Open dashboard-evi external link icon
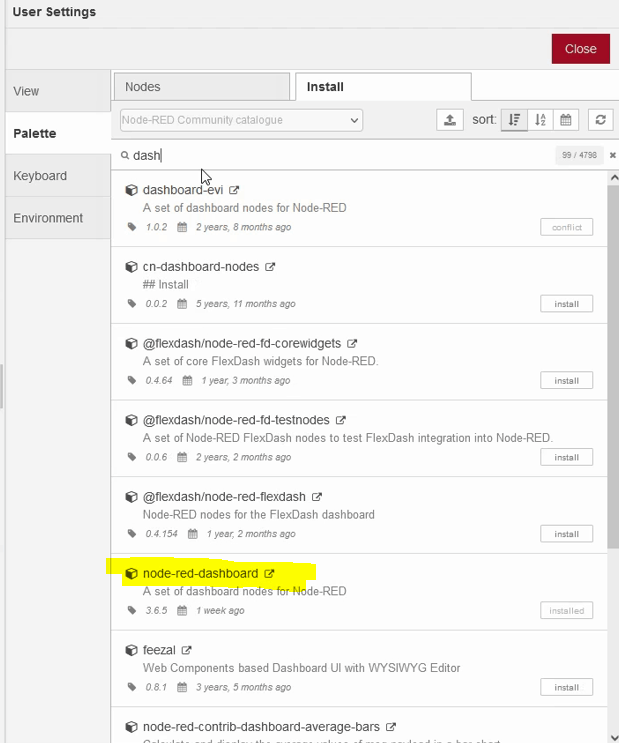The height and width of the screenshot is (743, 619). (234, 190)
